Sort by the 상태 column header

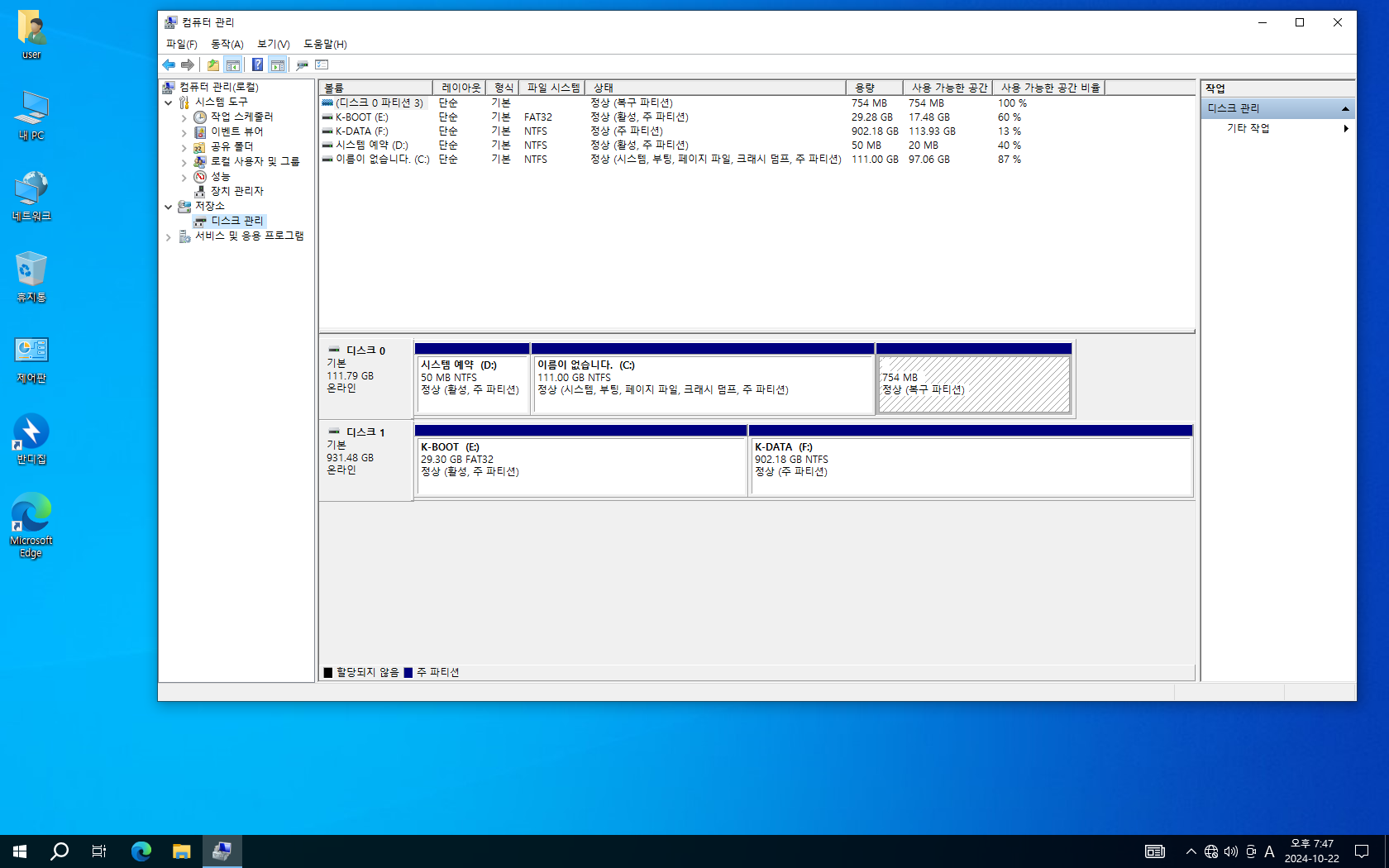coord(715,88)
